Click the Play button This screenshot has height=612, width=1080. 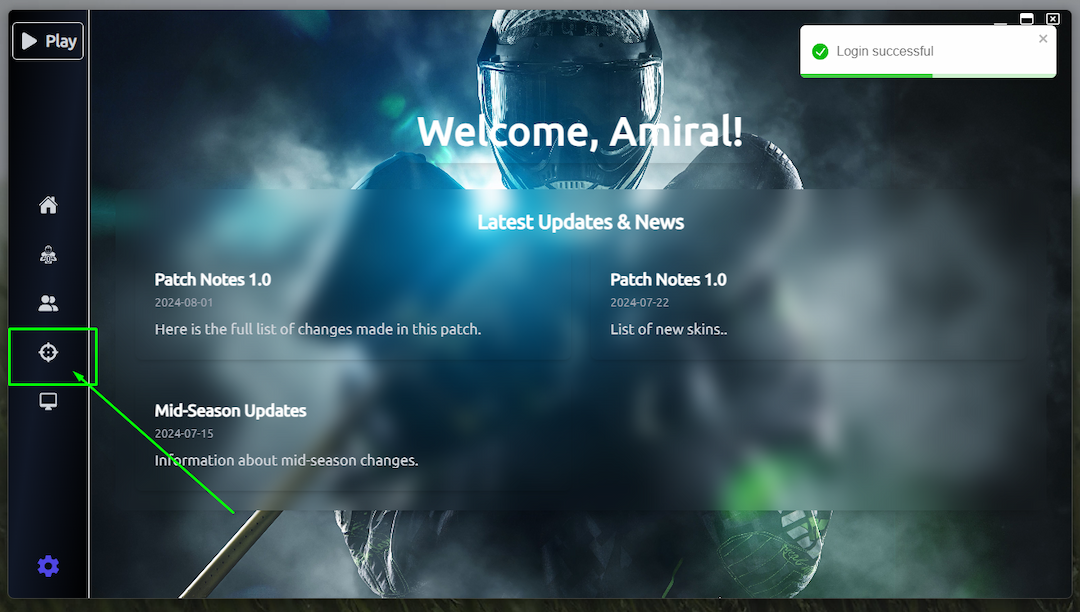pos(48,41)
